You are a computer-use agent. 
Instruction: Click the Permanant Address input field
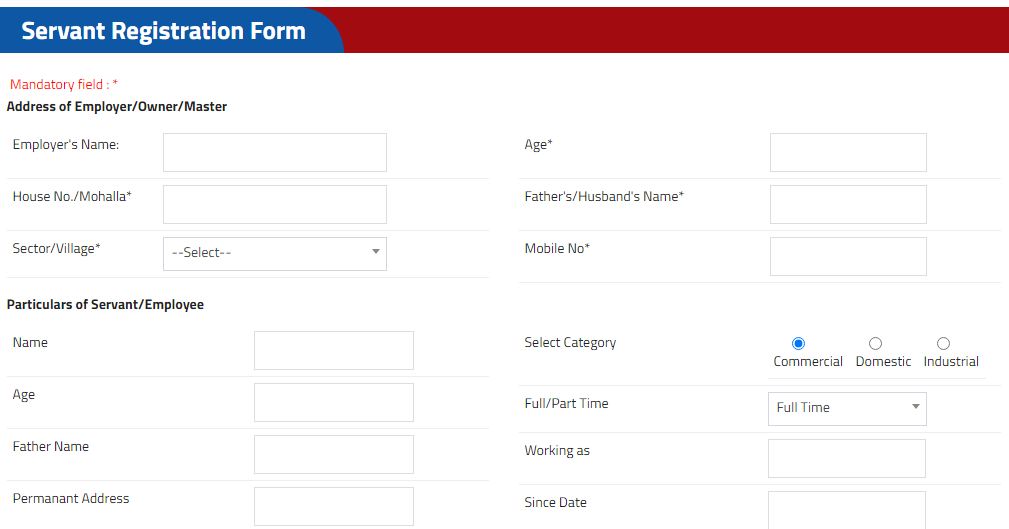(x=333, y=506)
